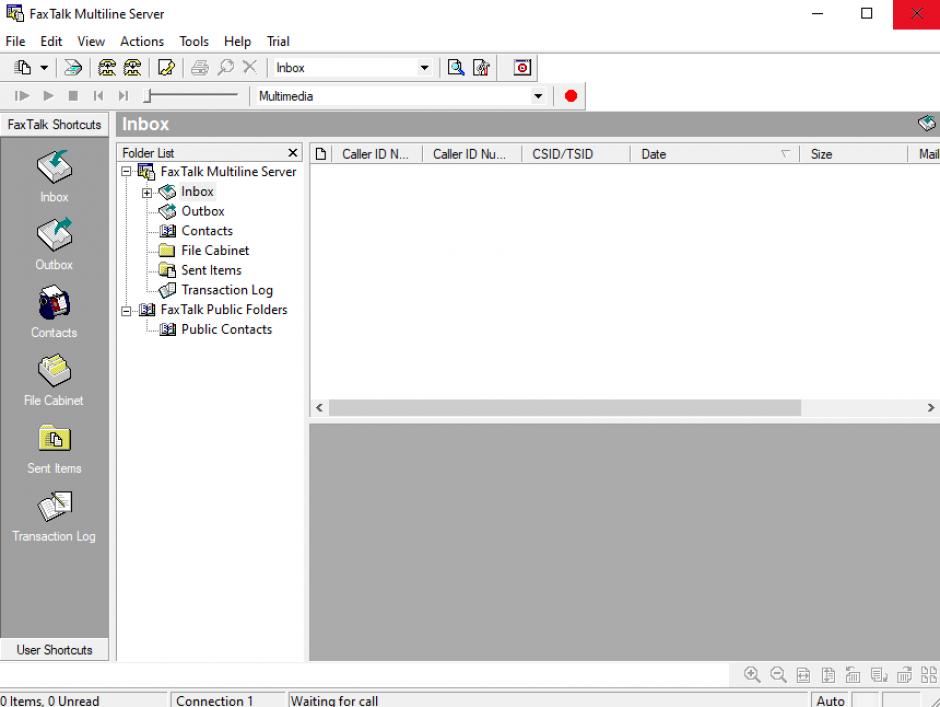This screenshot has width=940, height=707.
Task: Open the Sent Items shortcut icon
Action: click(54, 438)
